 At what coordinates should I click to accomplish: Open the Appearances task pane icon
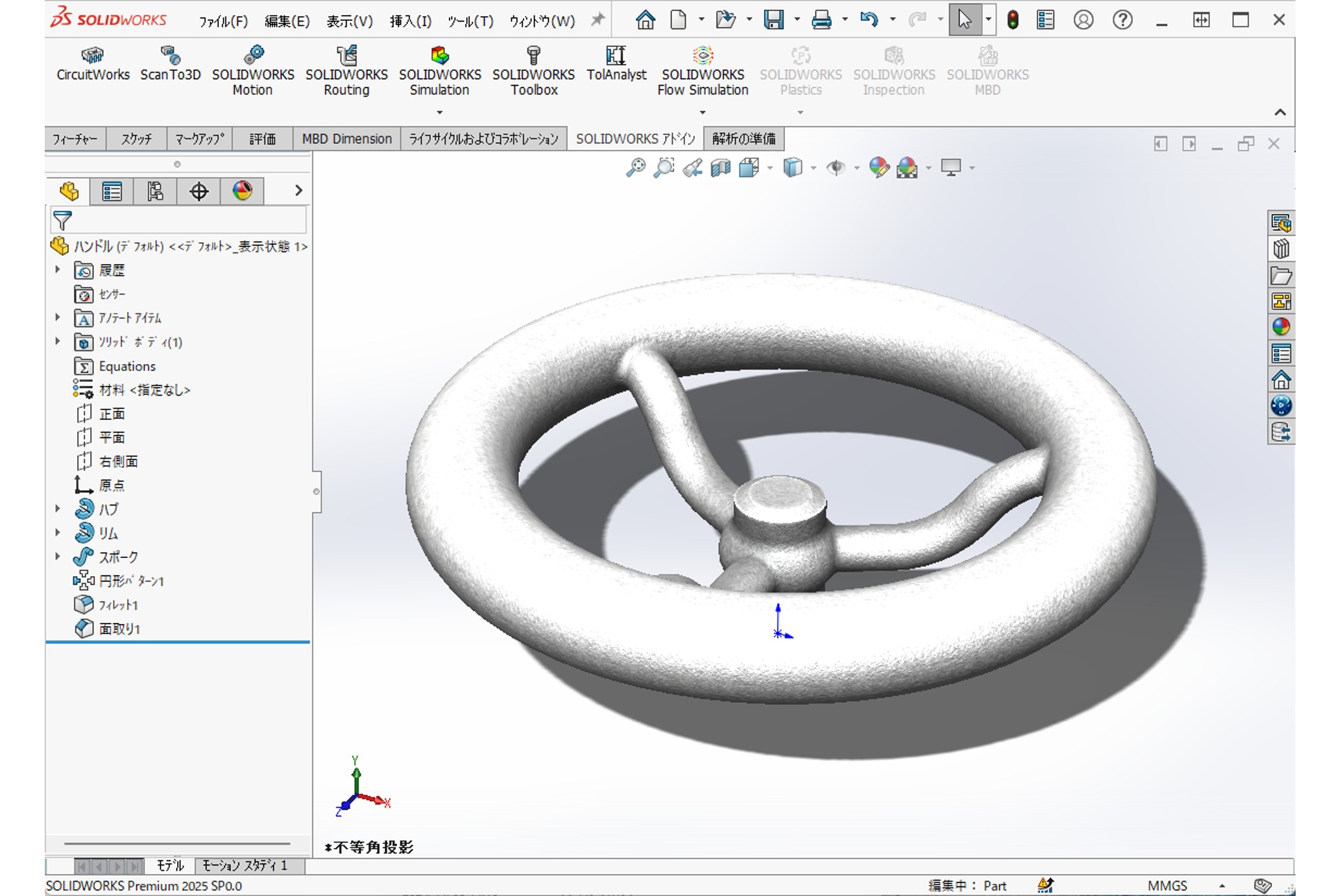tap(1281, 328)
